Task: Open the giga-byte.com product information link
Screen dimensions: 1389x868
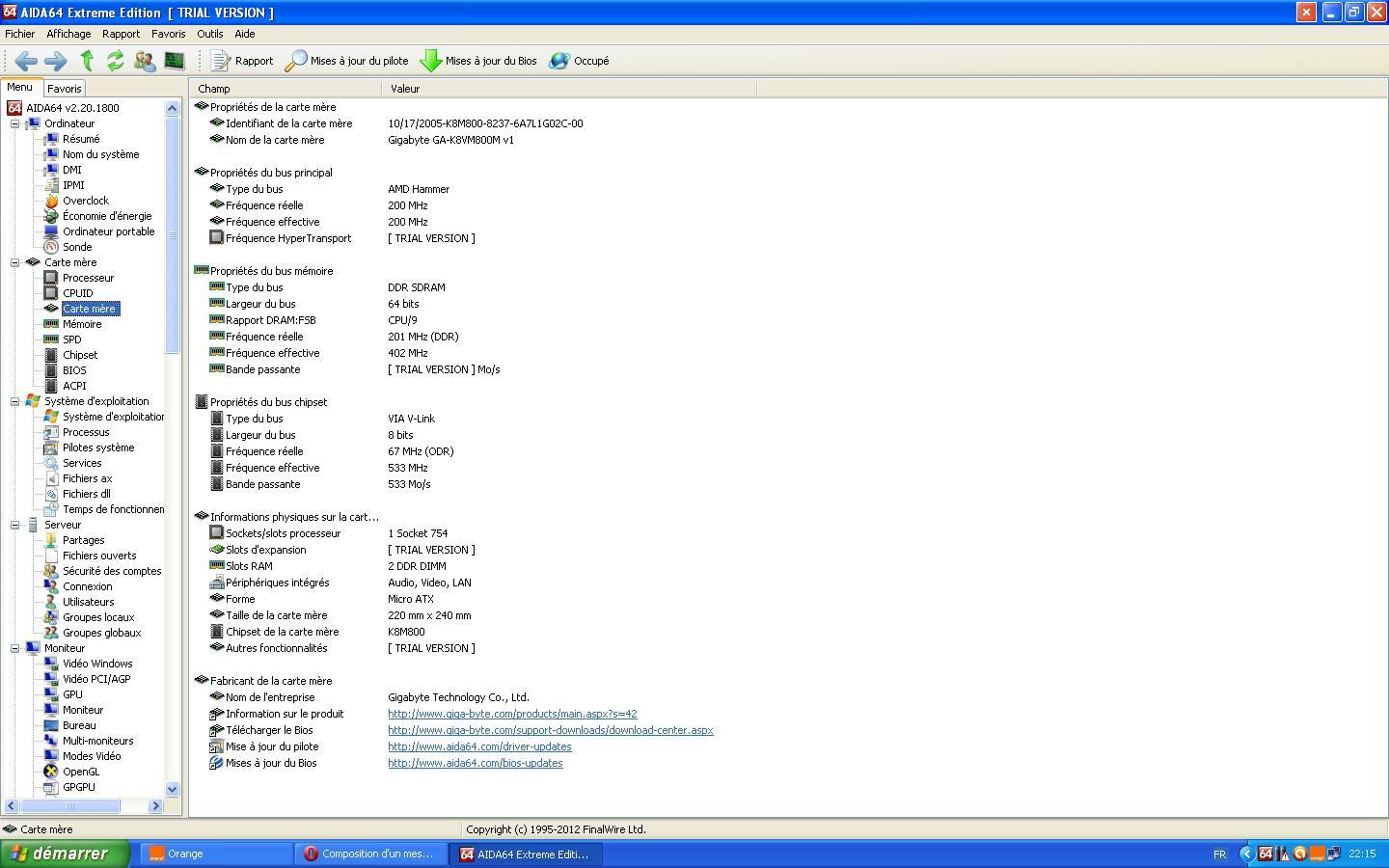Action: click(512, 714)
